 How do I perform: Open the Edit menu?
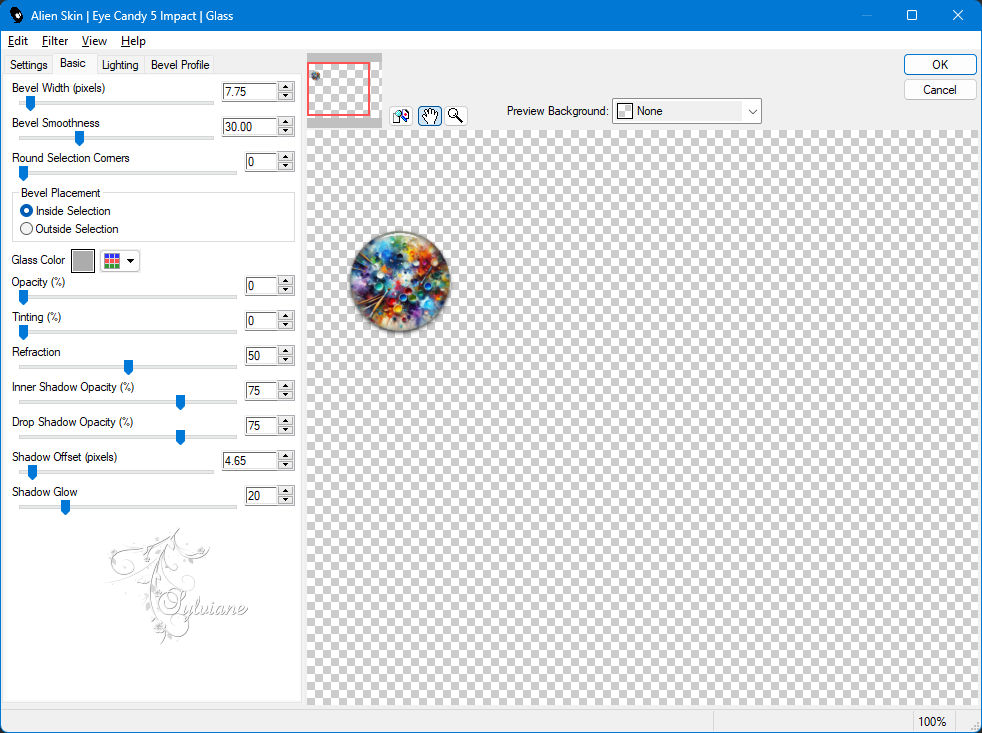tap(18, 41)
